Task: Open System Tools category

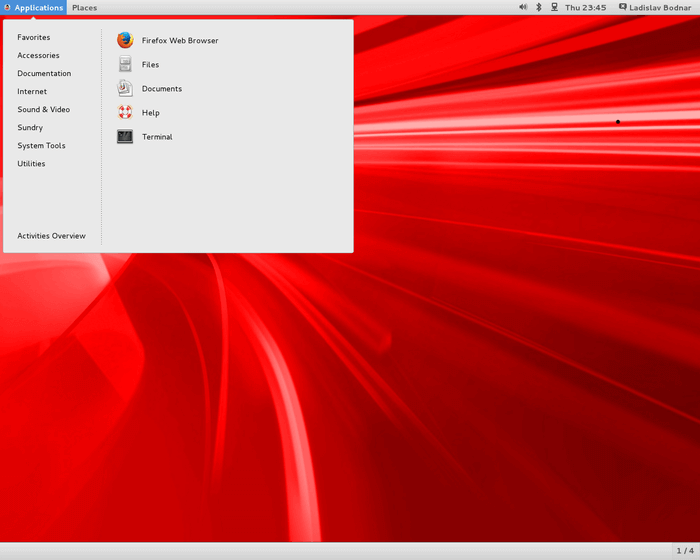Action: click(41, 145)
